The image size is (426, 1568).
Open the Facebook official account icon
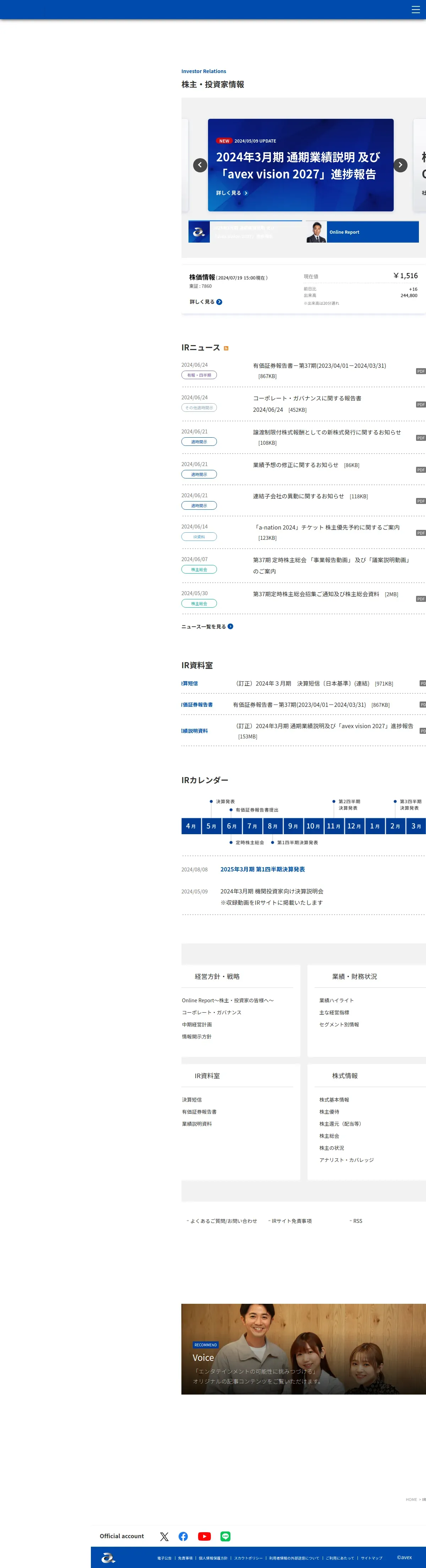[x=184, y=1536]
